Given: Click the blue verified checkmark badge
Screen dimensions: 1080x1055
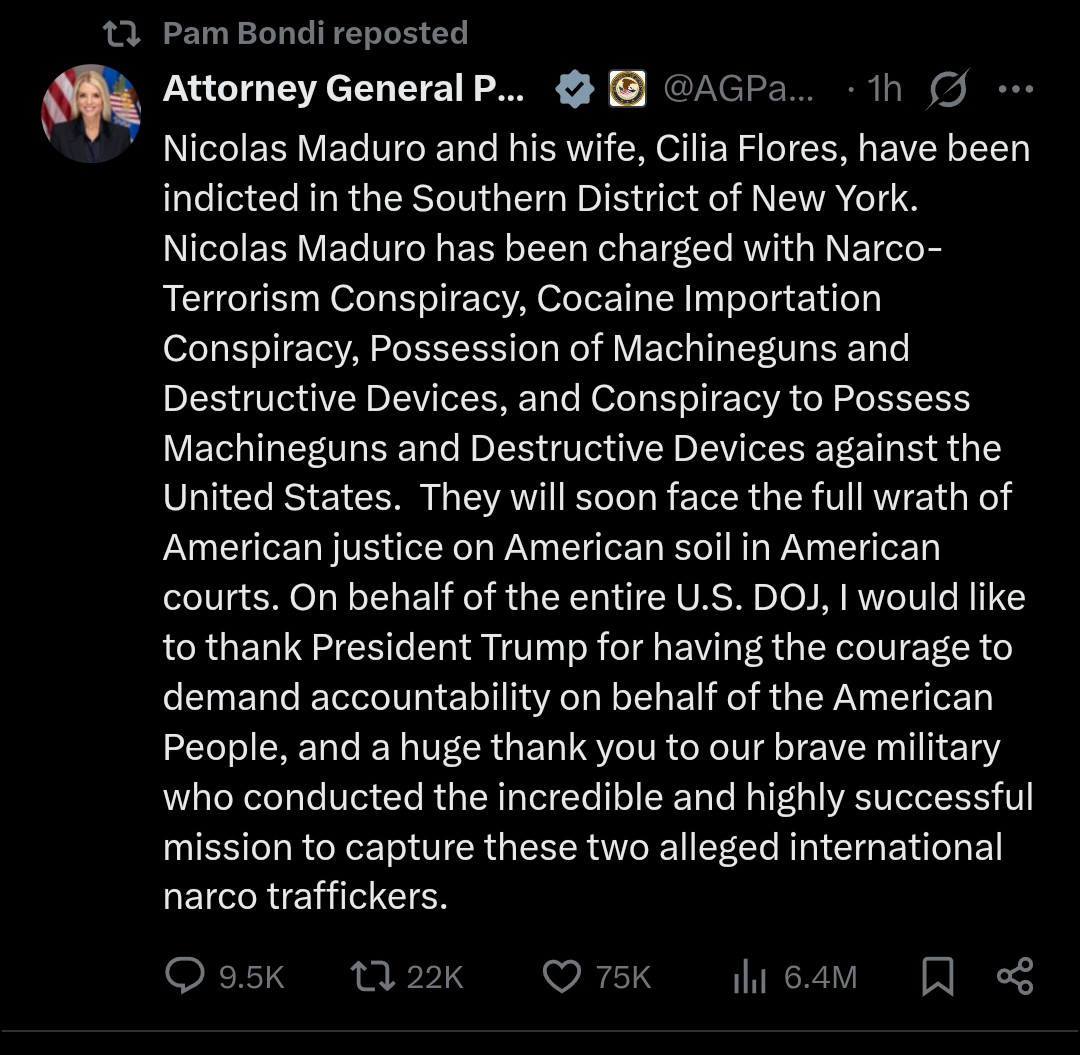Looking at the screenshot, I should pyautogui.click(x=574, y=90).
